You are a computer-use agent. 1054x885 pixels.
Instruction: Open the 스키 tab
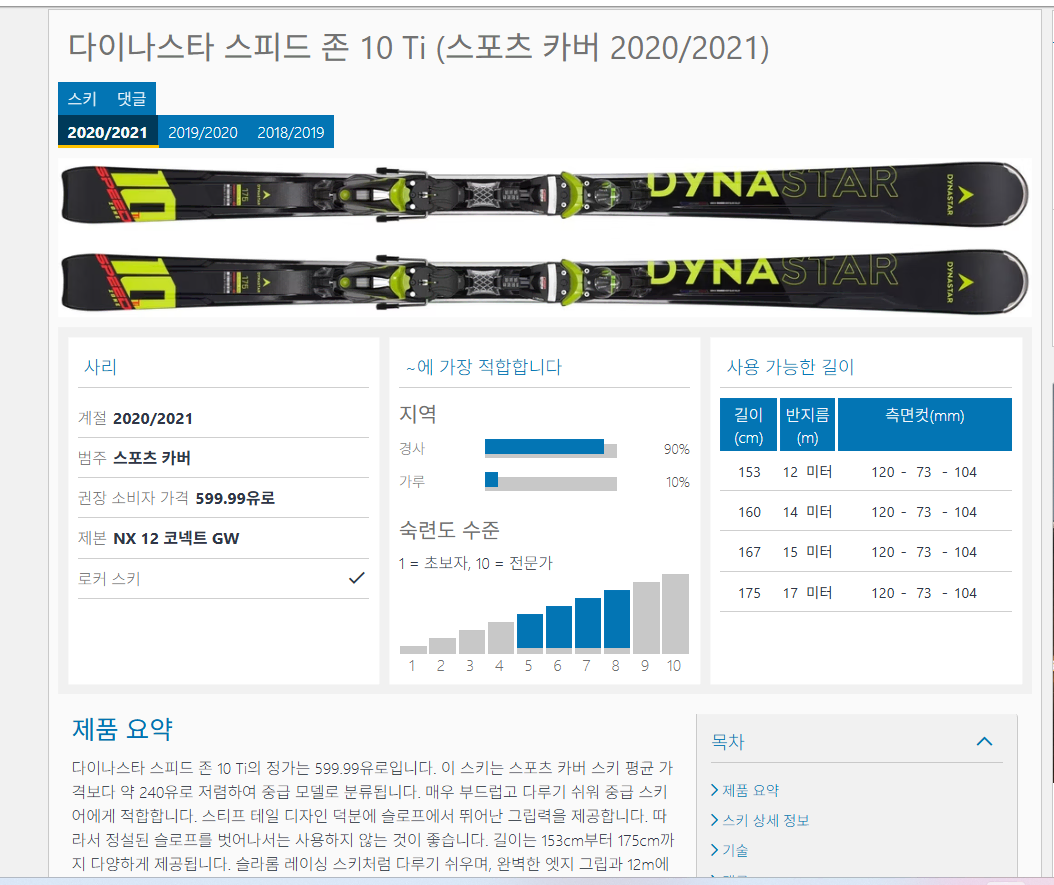(x=82, y=99)
